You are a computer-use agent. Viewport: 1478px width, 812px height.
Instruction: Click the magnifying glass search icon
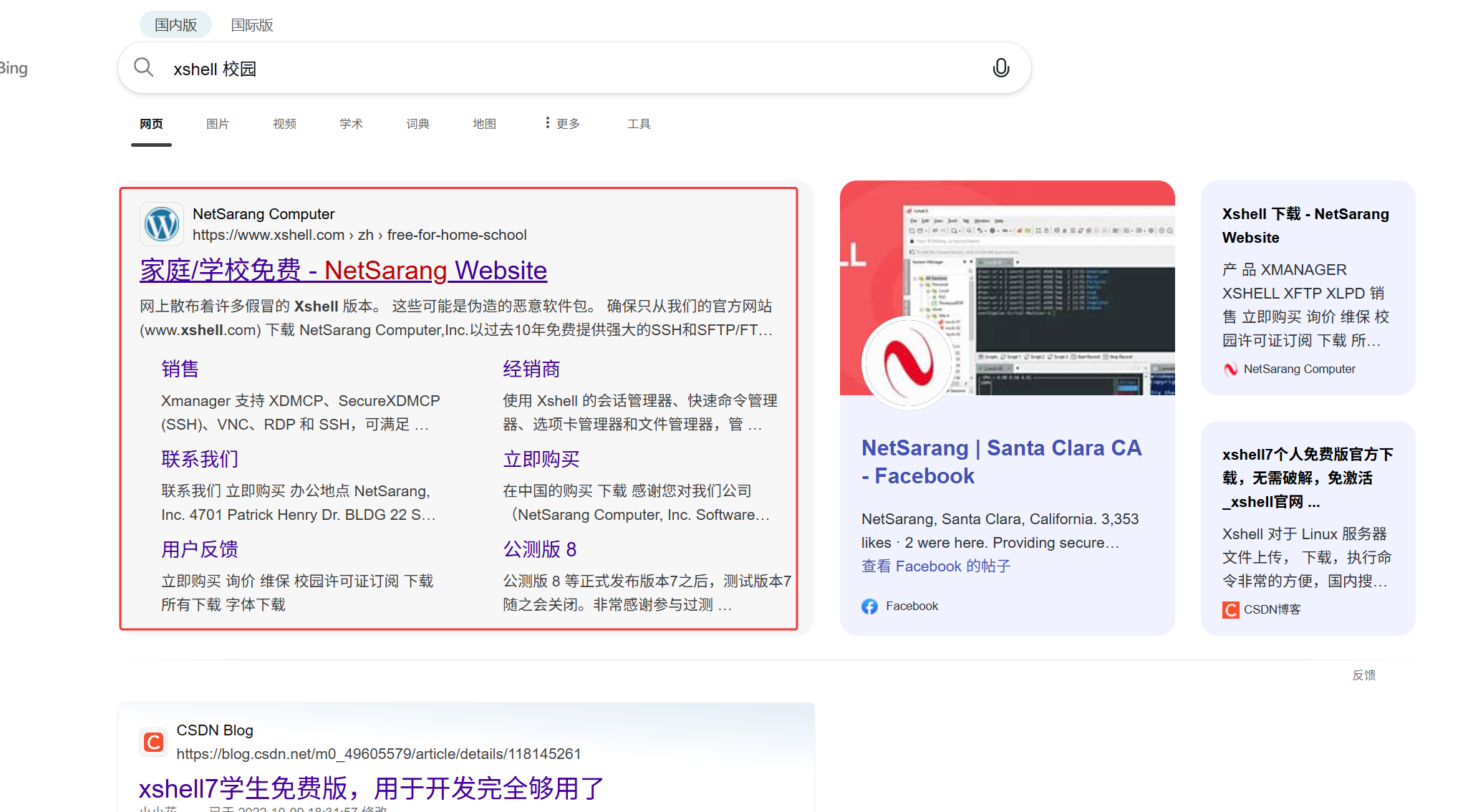pos(144,67)
